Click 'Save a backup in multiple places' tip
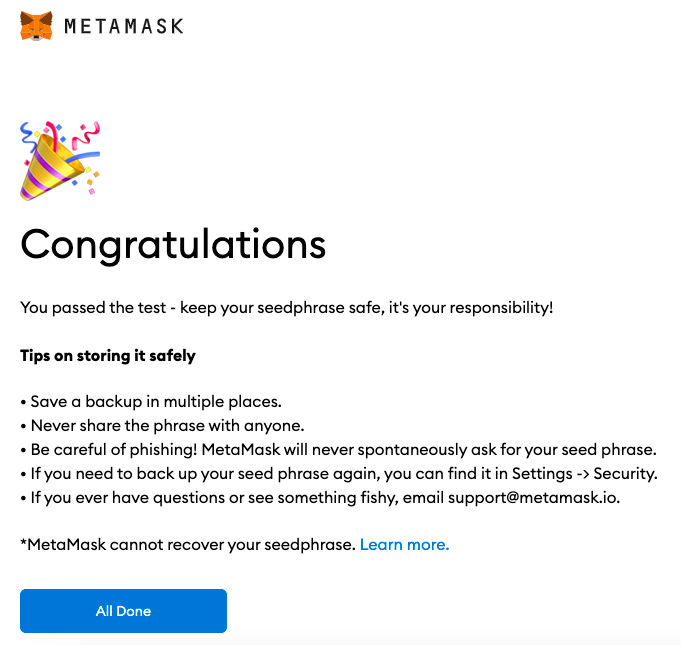The height and width of the screenshot is (645, 681). 156,402
